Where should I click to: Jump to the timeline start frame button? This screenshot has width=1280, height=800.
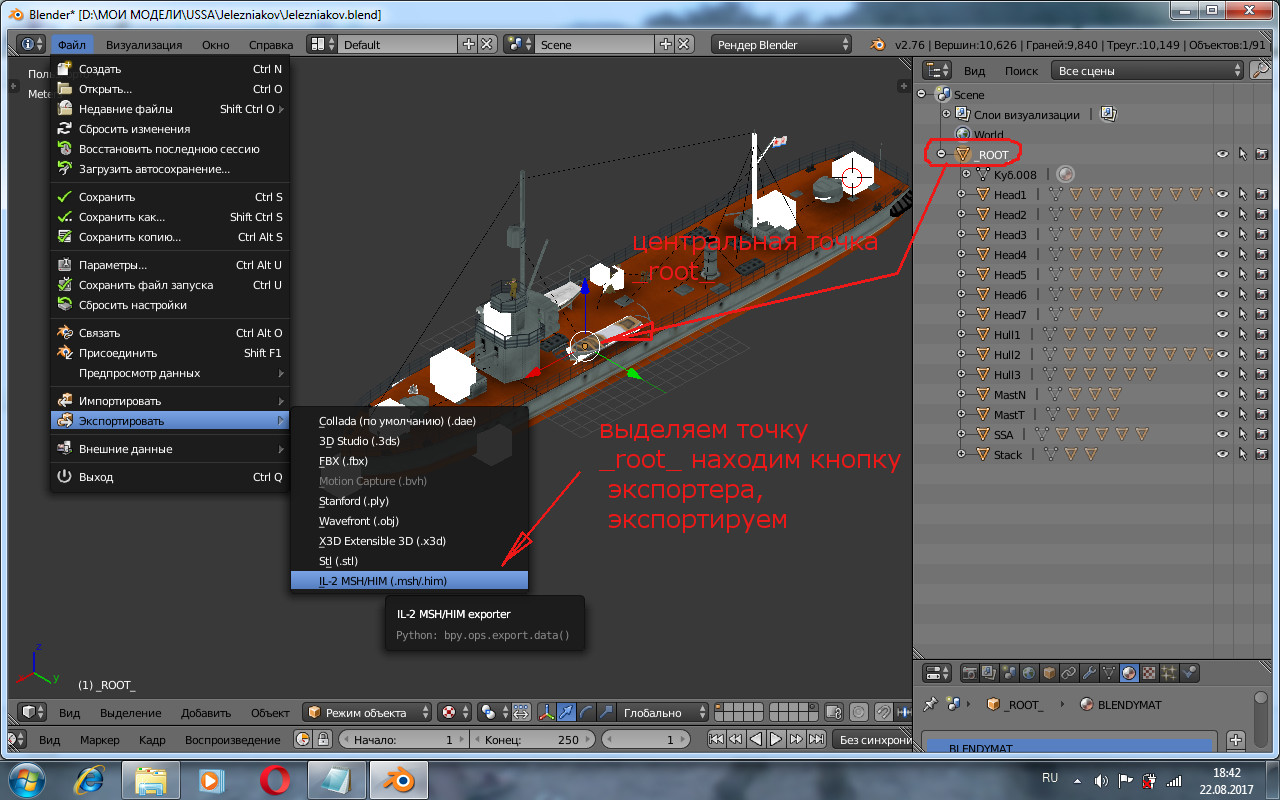click(715, 740)
